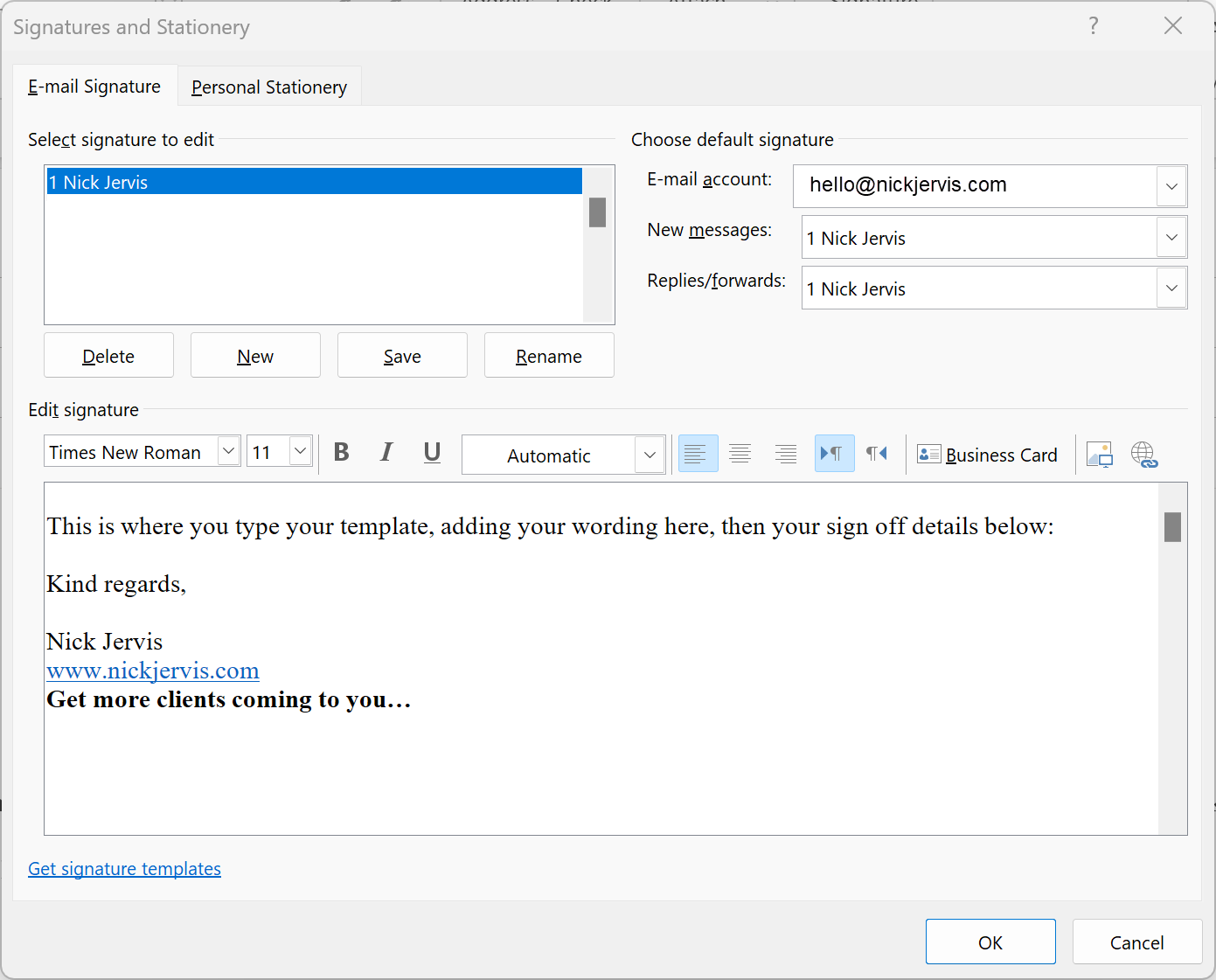Toggle left-to-right paragraph direction
Viewport: 1216px width, 980px height.
(x=833, y=453)
